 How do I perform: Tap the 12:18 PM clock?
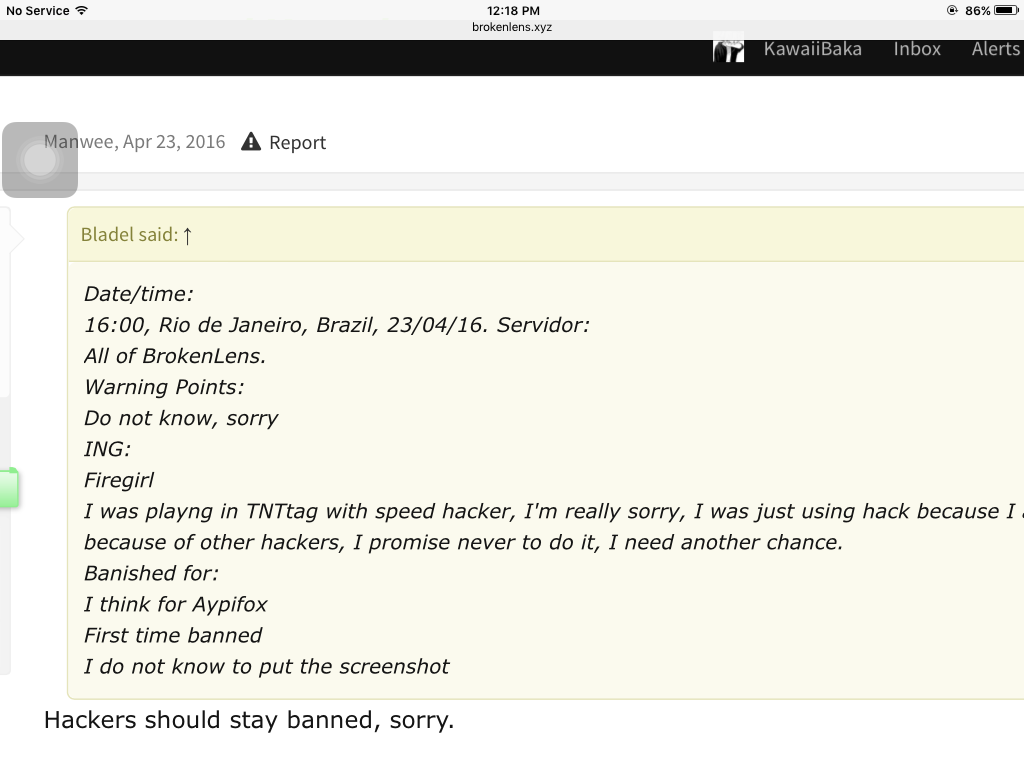point(513,10)
